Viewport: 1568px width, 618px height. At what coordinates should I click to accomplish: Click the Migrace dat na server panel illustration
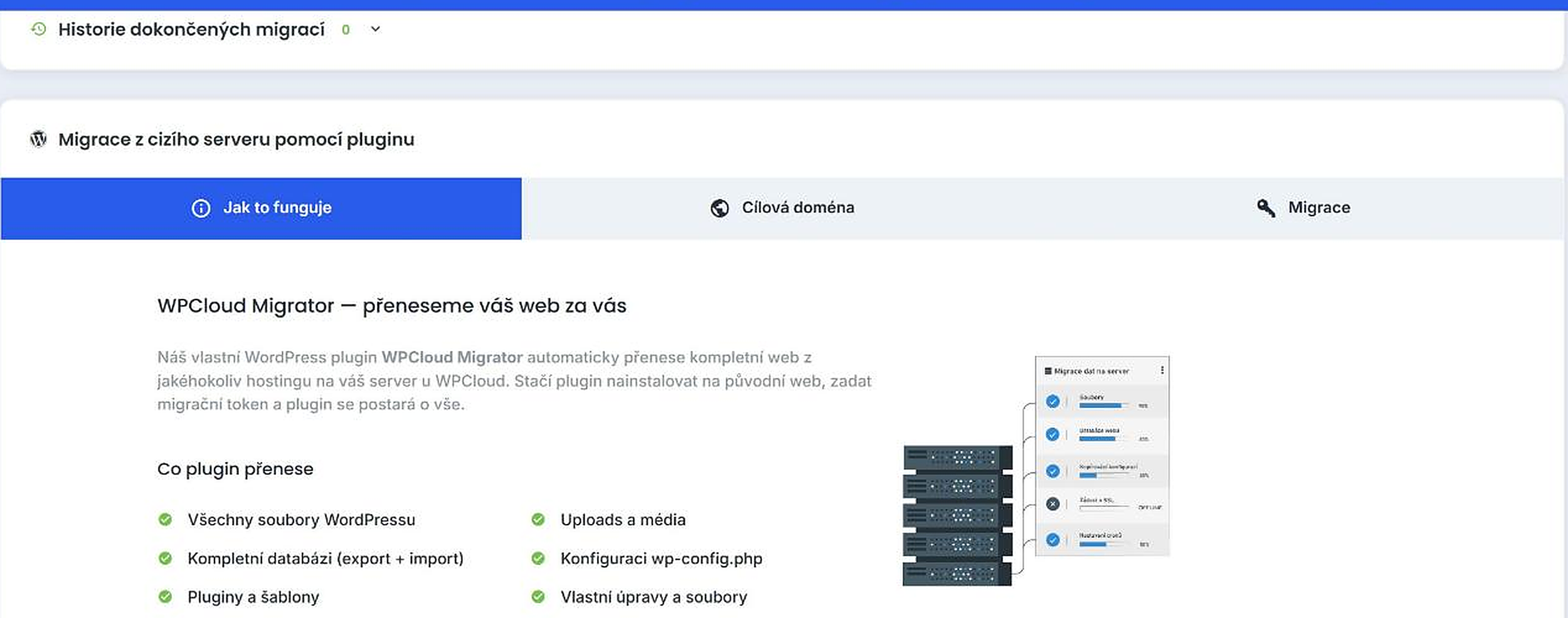point(1102,456)
